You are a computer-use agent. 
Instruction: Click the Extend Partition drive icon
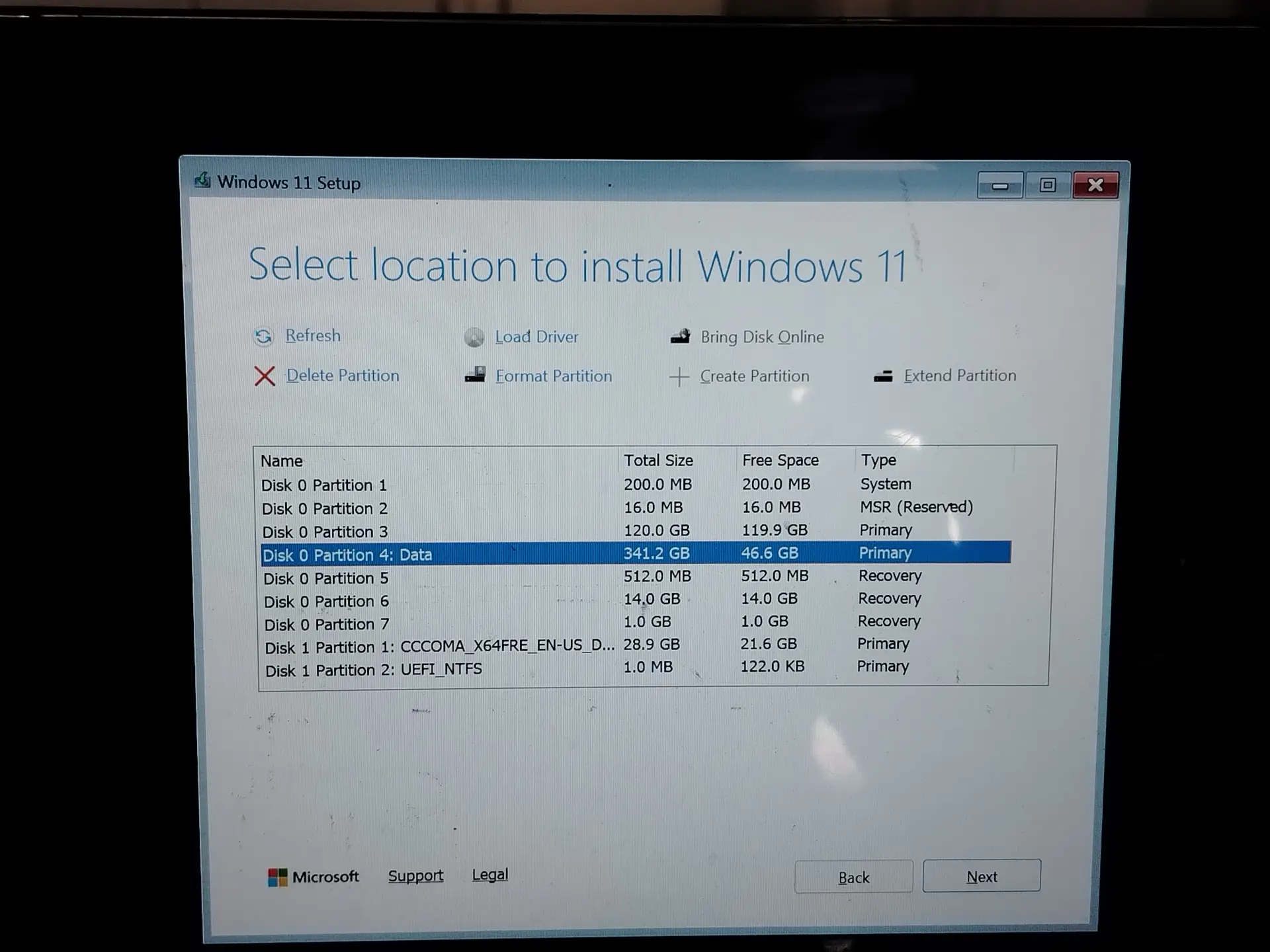[x=883, y=376]
